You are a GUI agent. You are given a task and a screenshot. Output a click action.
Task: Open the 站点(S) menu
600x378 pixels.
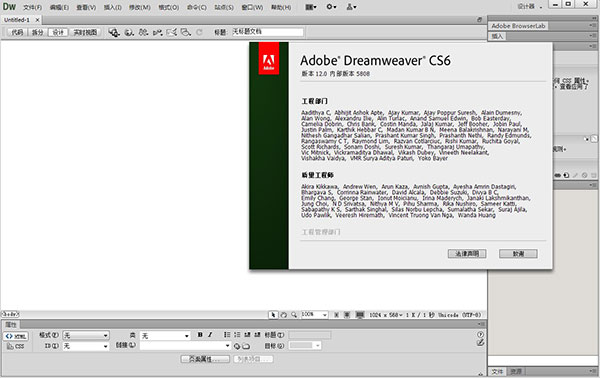pos(224,7)
